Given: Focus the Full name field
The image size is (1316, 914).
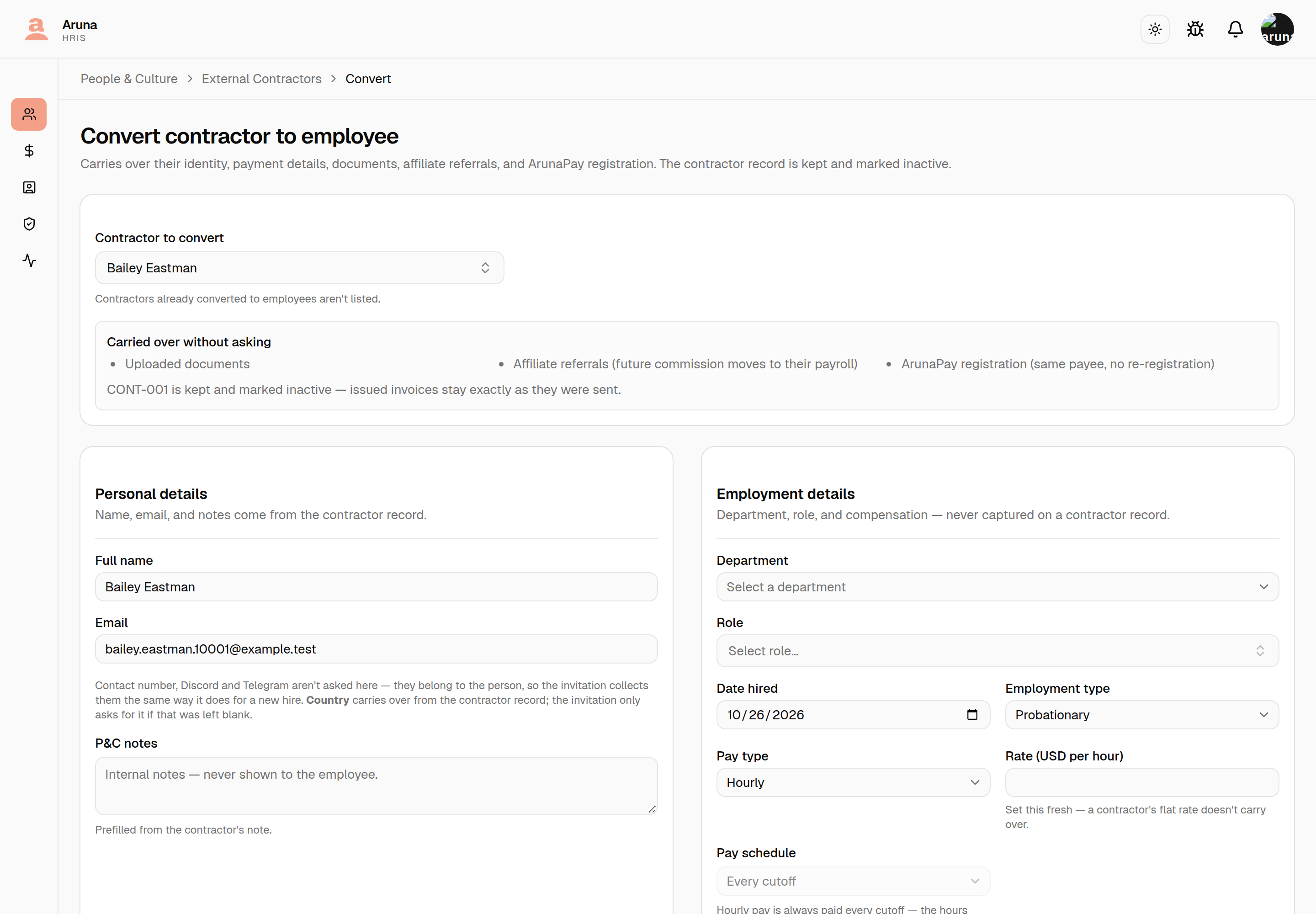Looking at the screenshot, I should point(376,587).
